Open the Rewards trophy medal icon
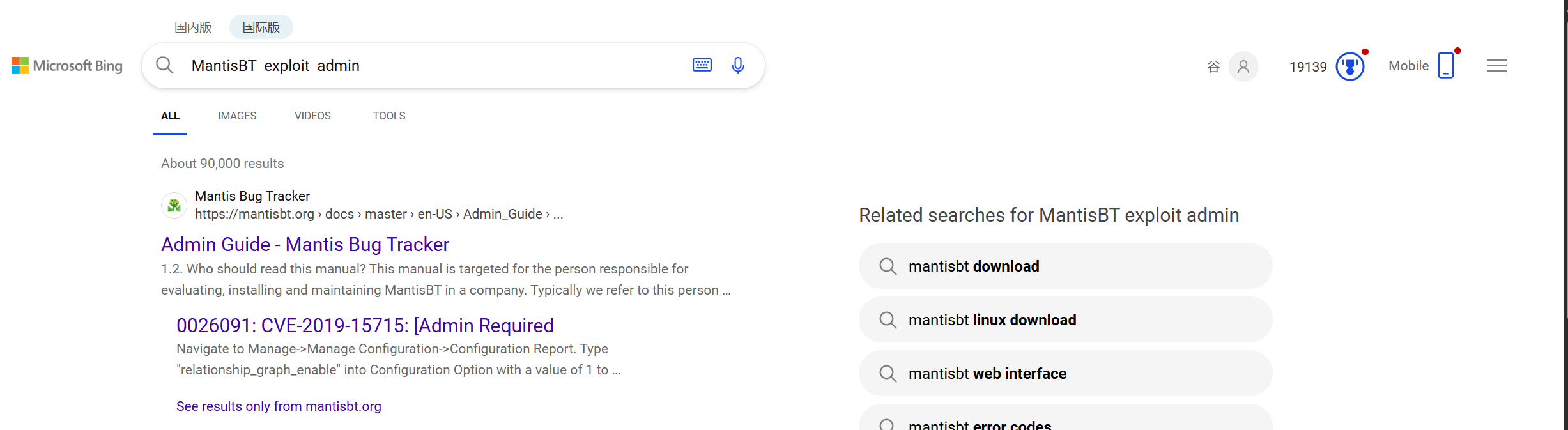The width and height of the screenshot is (1568, 430). click(1350, 66)
